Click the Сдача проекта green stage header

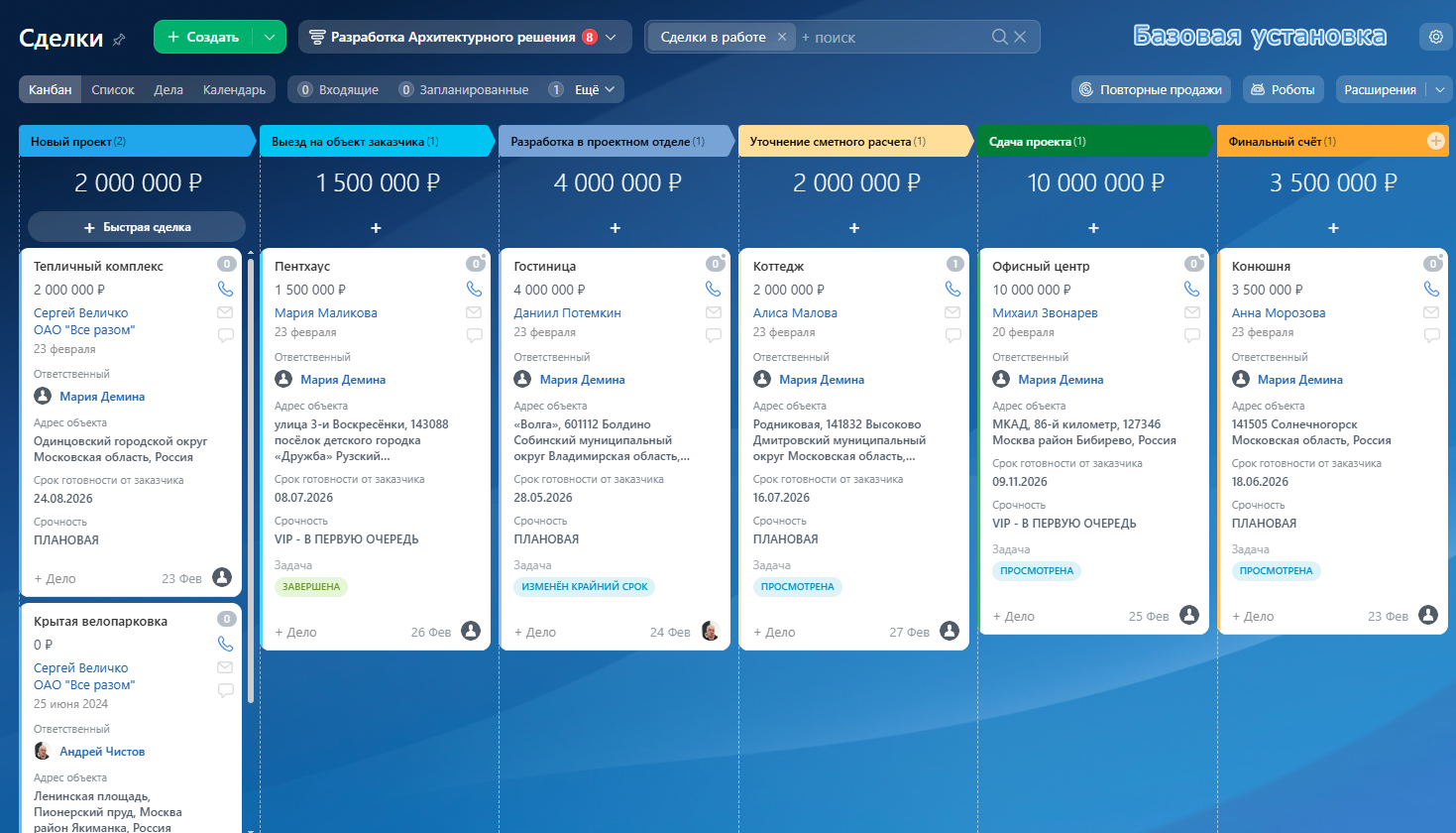tap(1095, 141)
